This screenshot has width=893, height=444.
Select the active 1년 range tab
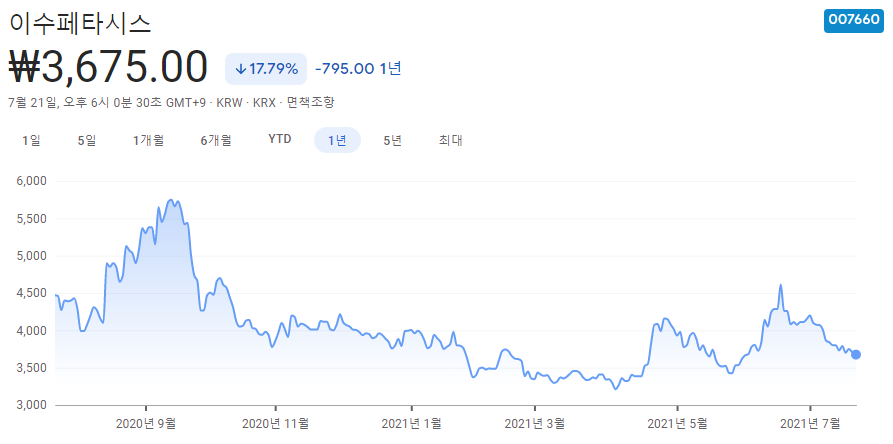coord(337,140)
